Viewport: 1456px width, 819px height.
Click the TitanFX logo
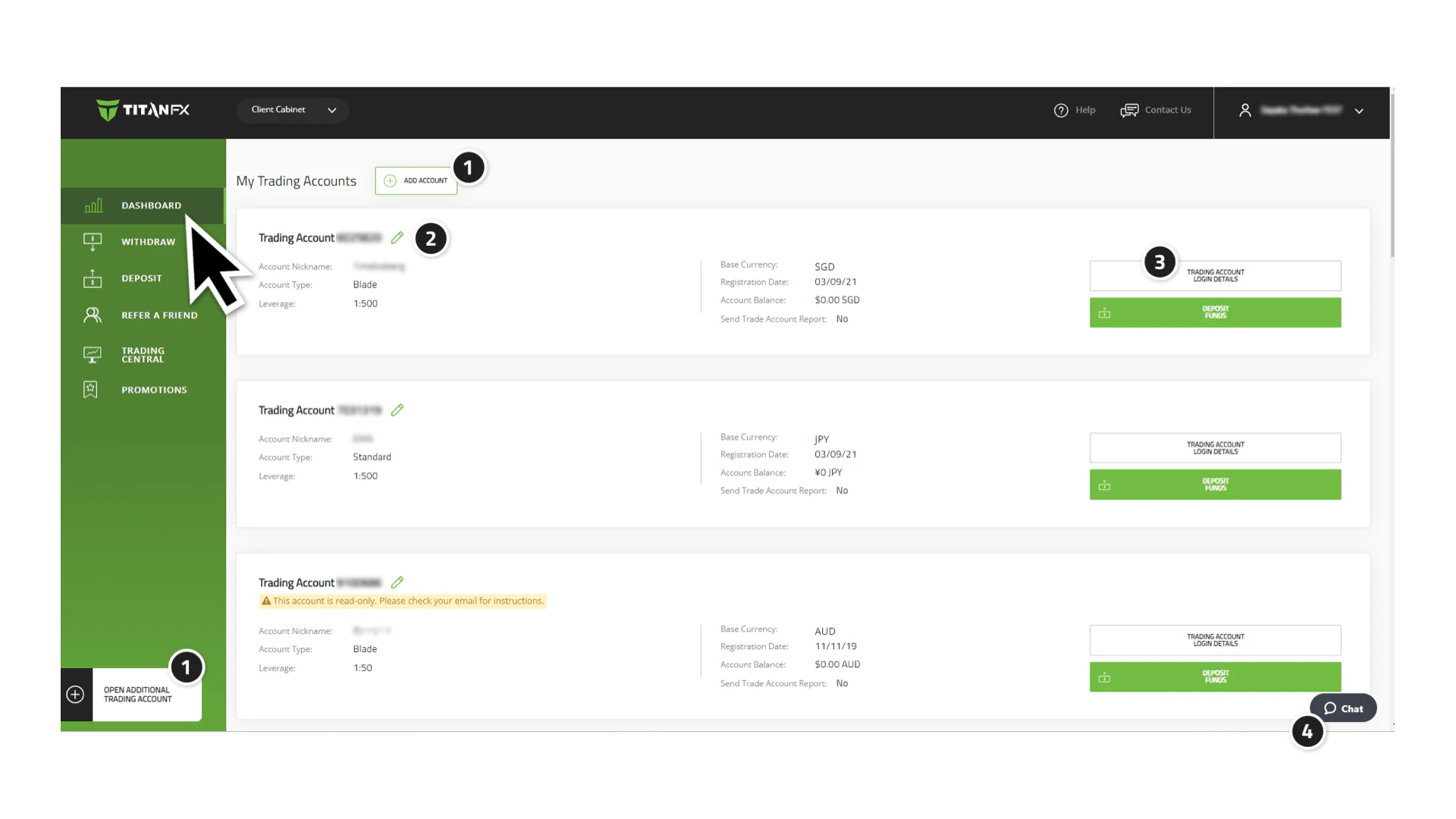click(143, 110)
